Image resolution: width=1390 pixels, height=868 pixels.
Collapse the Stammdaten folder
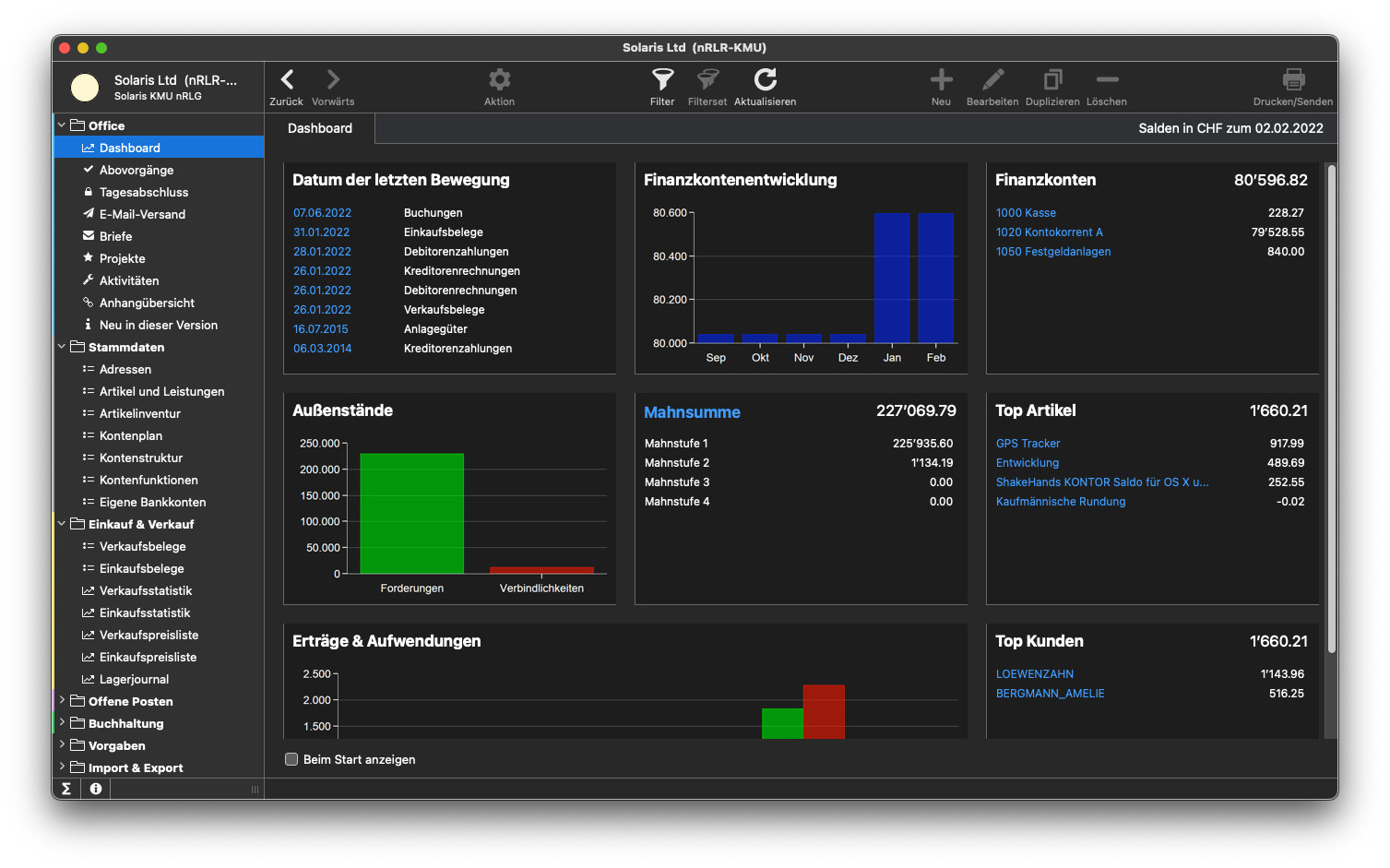(x=62, y=347)
